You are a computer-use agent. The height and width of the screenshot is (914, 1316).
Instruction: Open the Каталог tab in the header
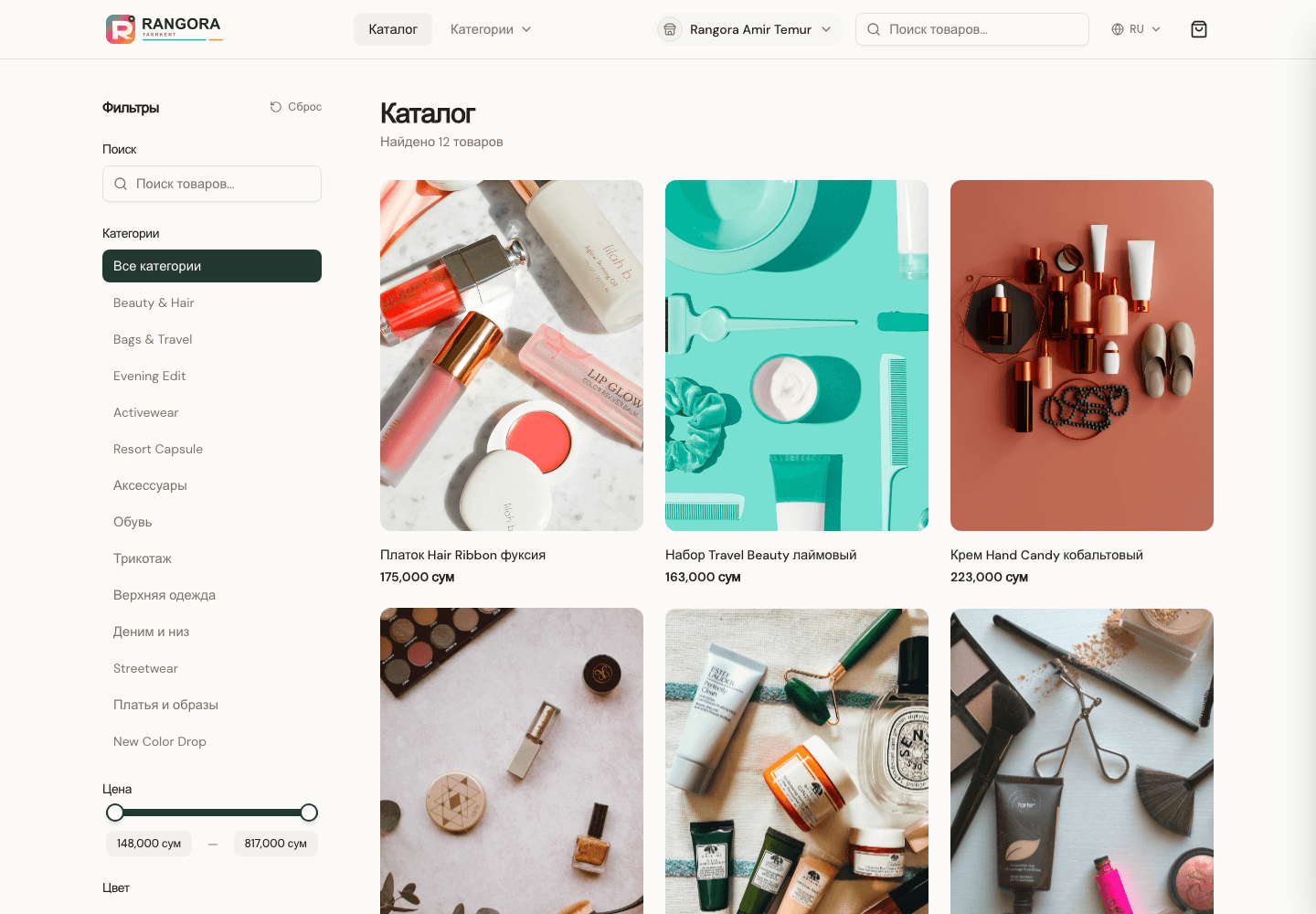[393, 29]
